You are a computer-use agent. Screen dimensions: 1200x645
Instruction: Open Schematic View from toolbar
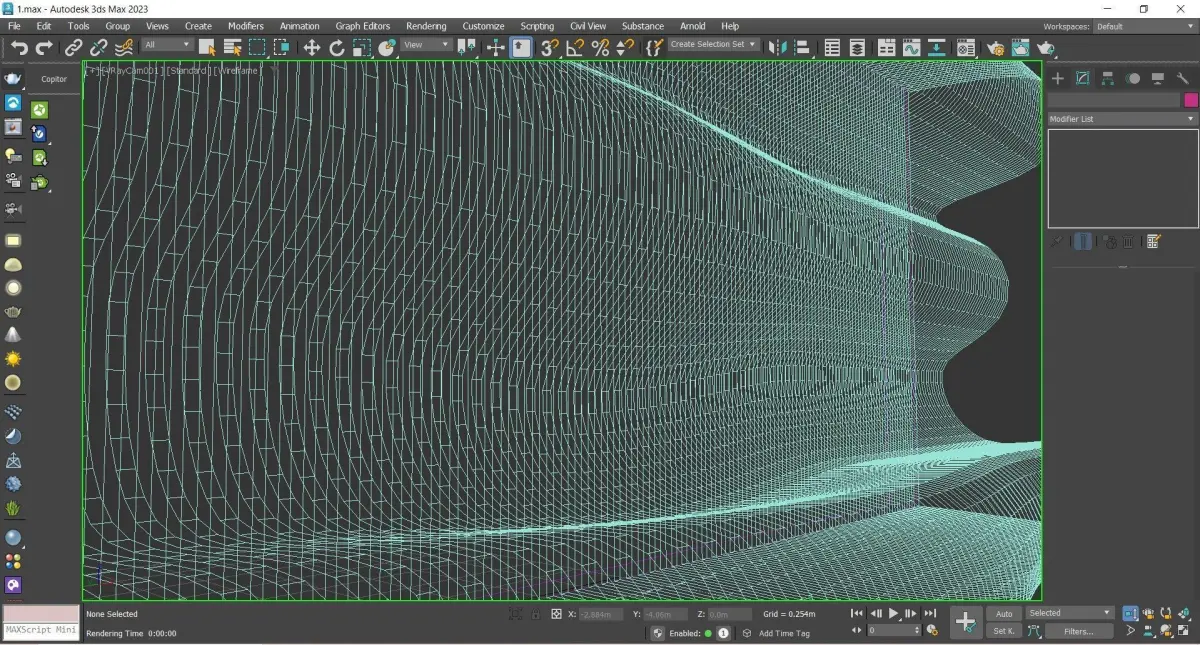click(936, 47)
